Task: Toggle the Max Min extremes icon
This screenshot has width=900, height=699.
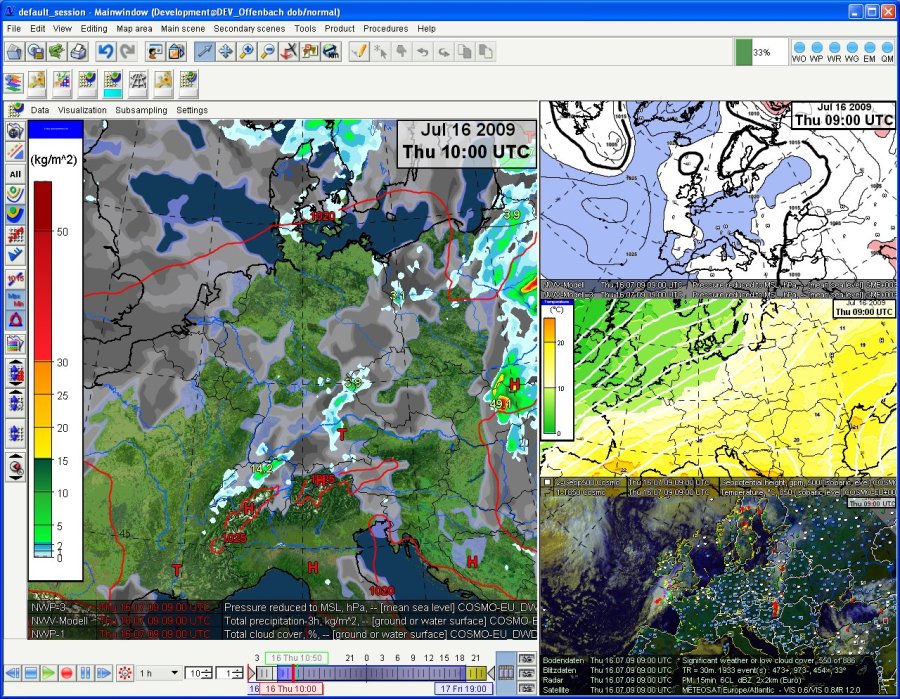Action: 15,300
